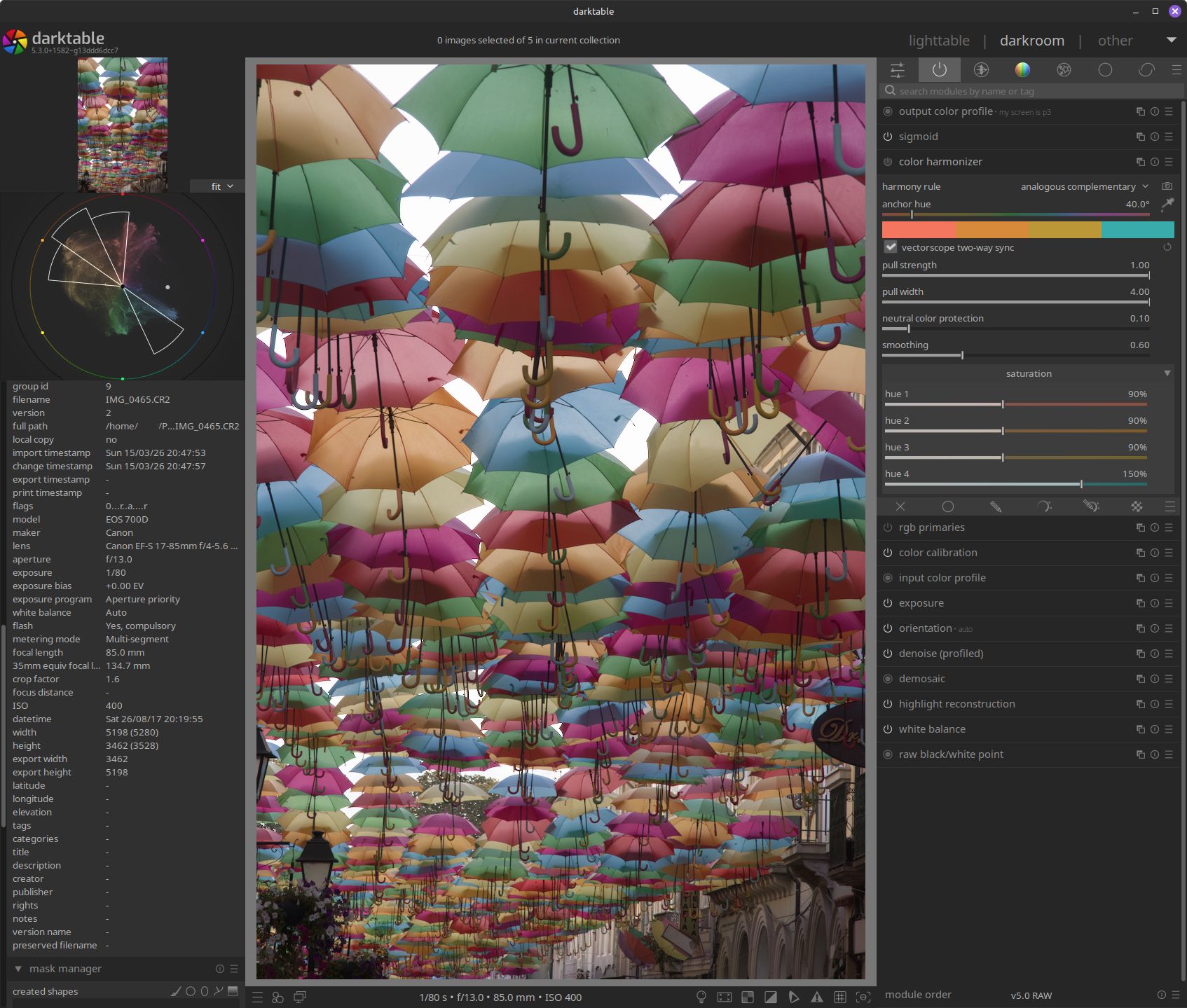Collapse the mask manager panel
The height and width of the screenshot is (1008, 1187).
point(18,969)
